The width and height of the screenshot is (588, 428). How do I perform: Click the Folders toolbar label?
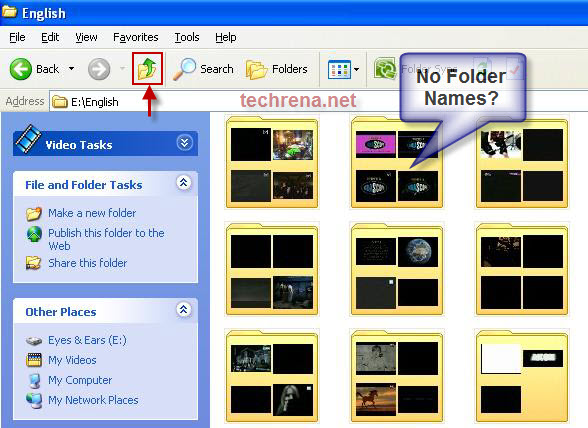pos(290,69)
